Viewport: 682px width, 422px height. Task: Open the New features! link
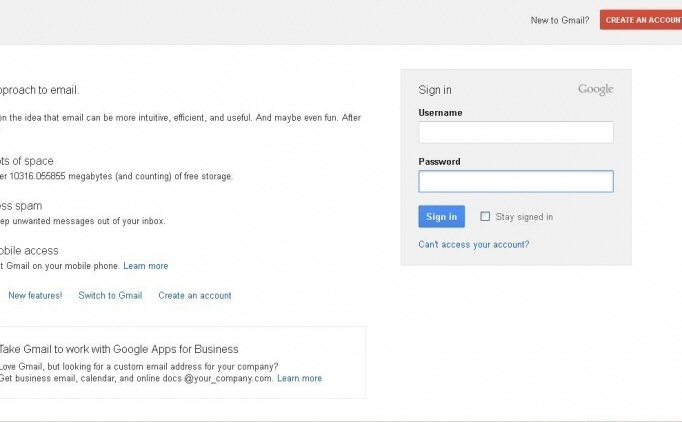tap(35, 295)
